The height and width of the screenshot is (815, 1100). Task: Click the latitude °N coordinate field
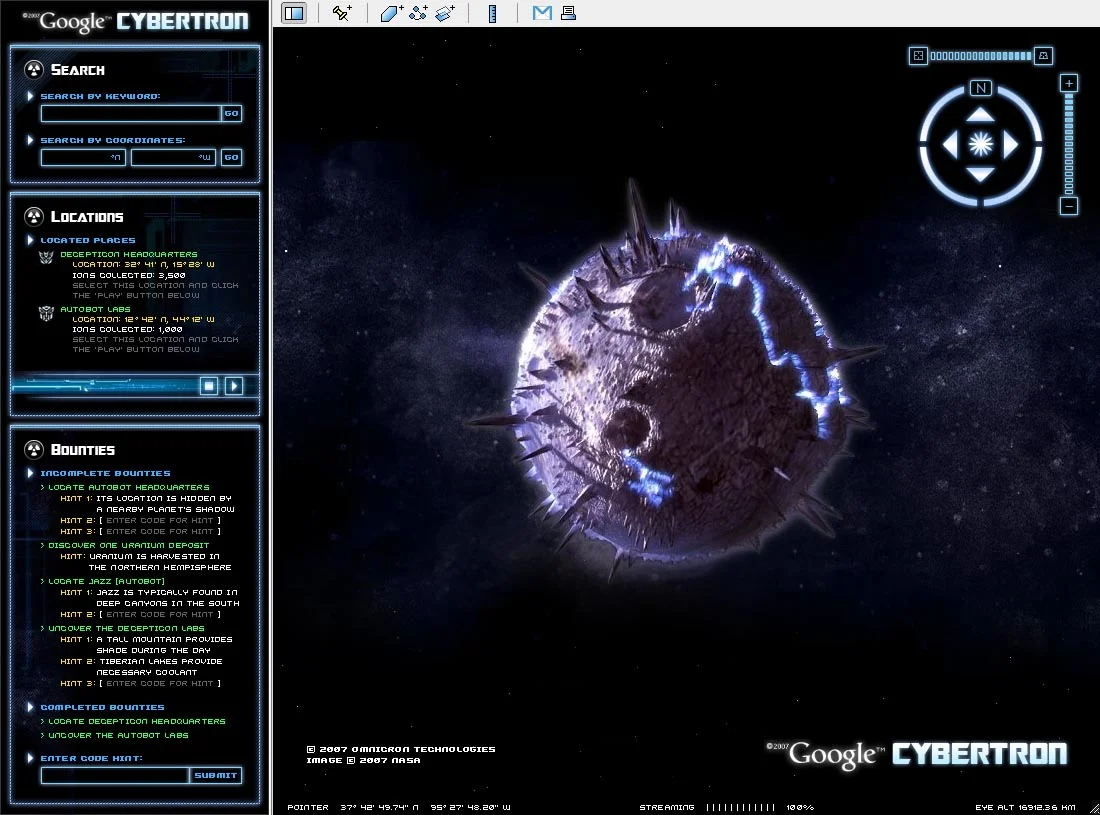point(83,157)
